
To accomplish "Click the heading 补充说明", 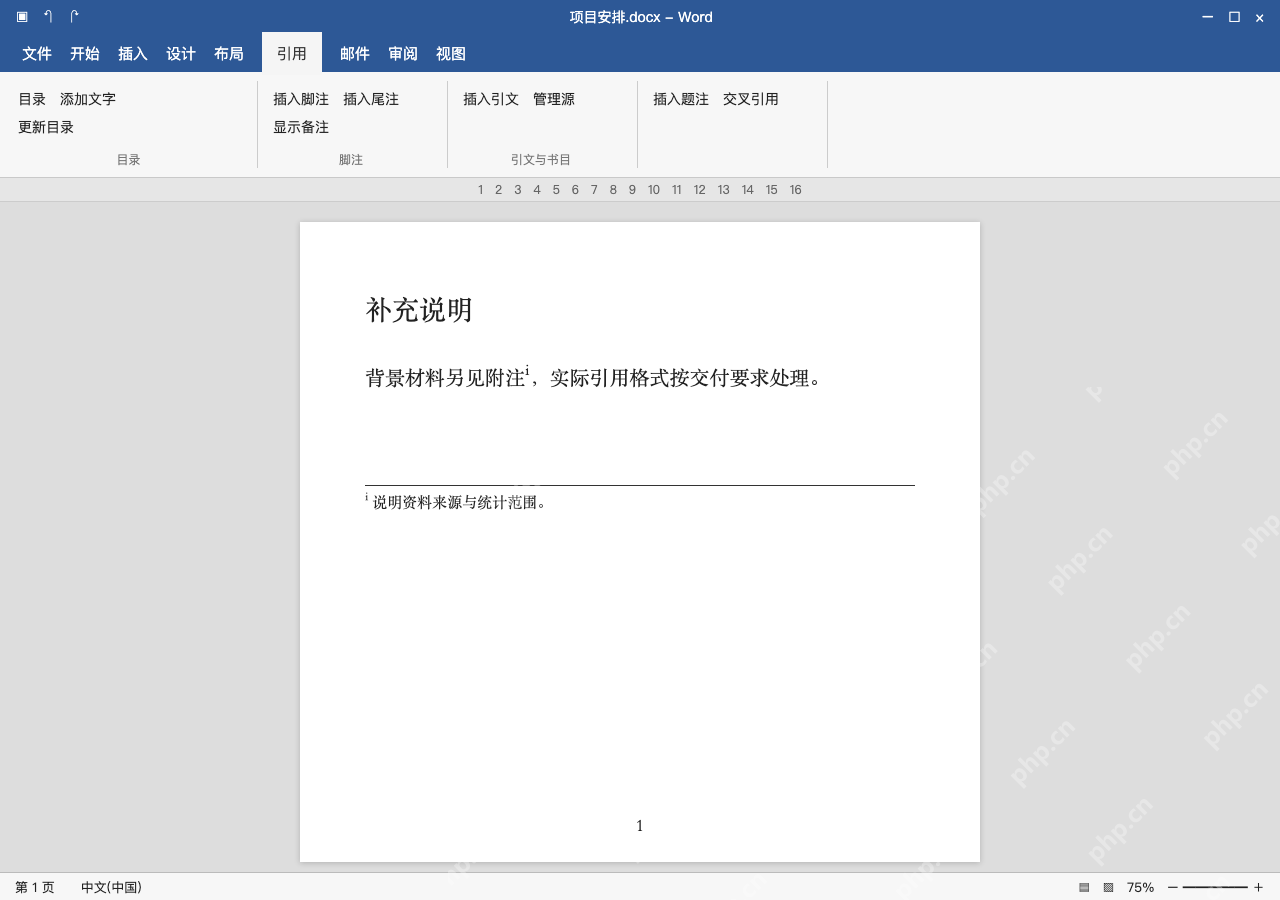I will [x=419, y=310].
